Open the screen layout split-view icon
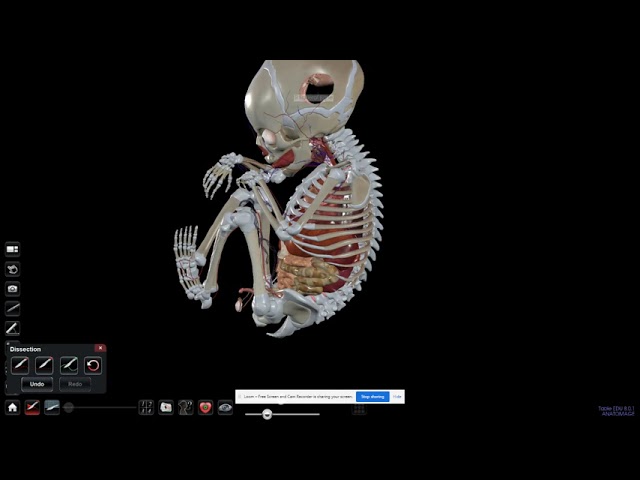 pos(12,249)
